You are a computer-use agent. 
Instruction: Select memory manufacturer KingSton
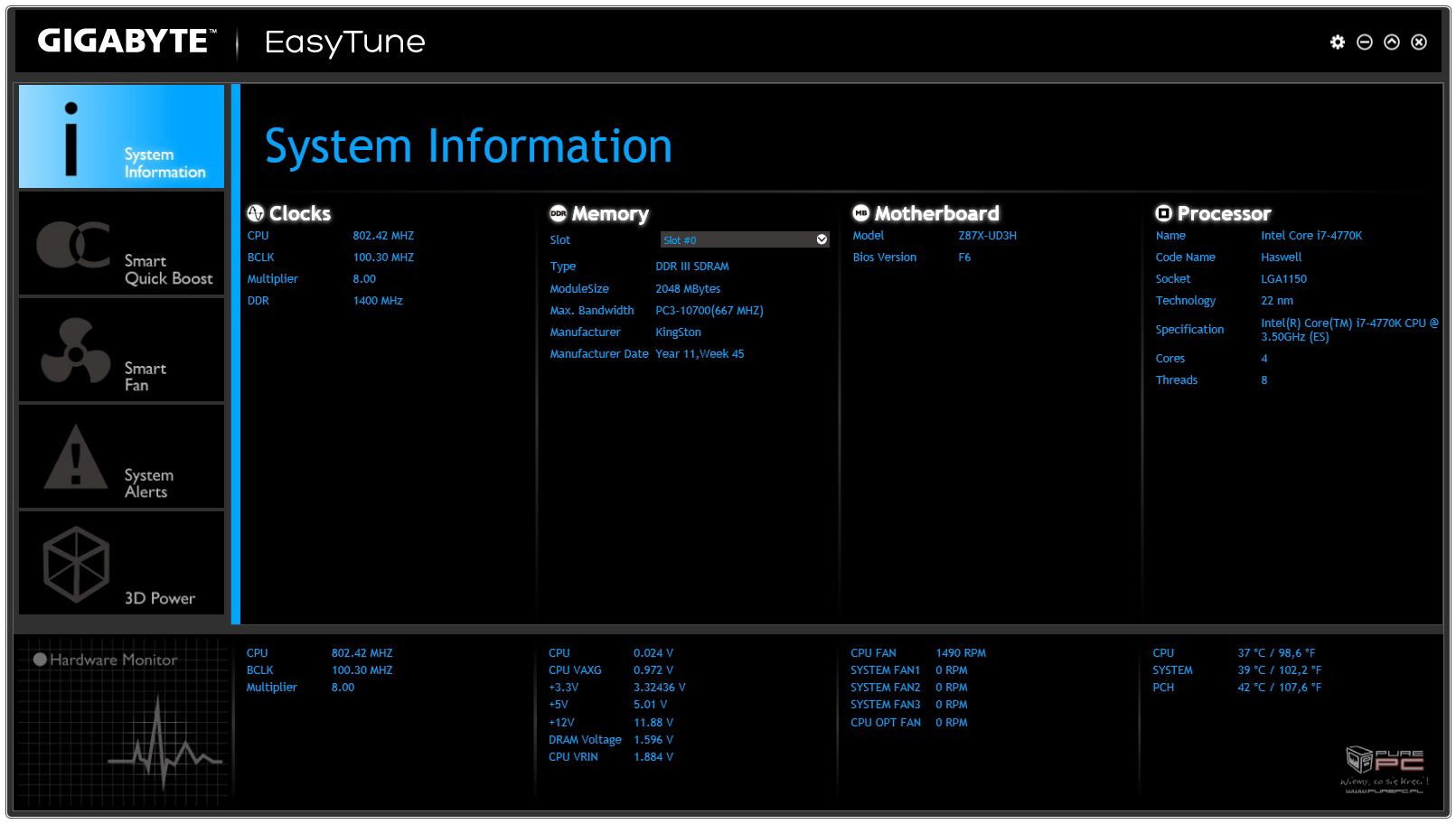678,332
